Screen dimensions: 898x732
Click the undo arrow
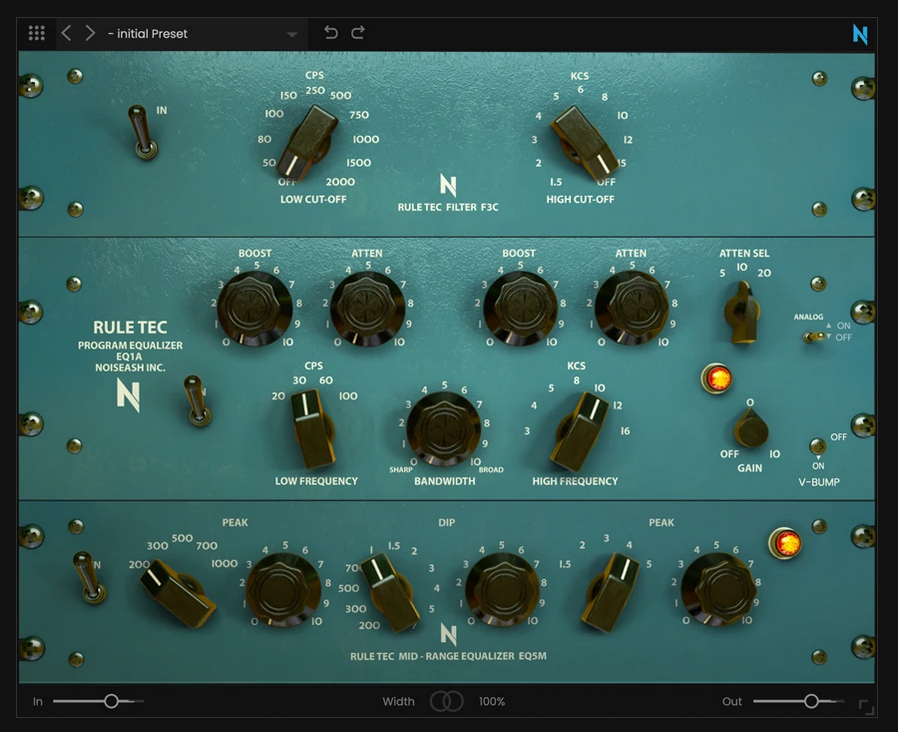(330, 33)
